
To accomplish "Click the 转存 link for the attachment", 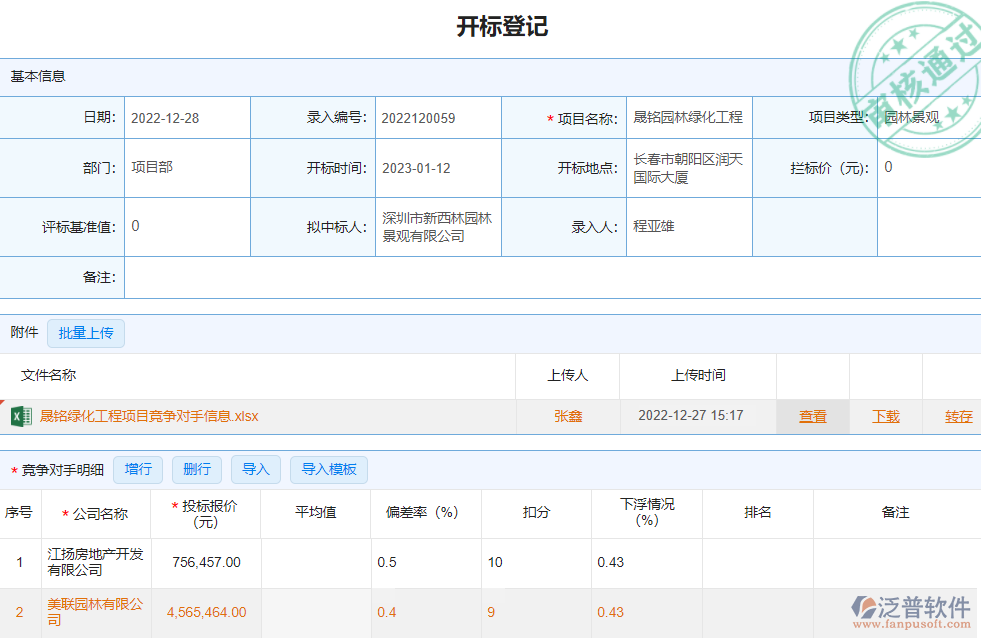I will point(958,417).
